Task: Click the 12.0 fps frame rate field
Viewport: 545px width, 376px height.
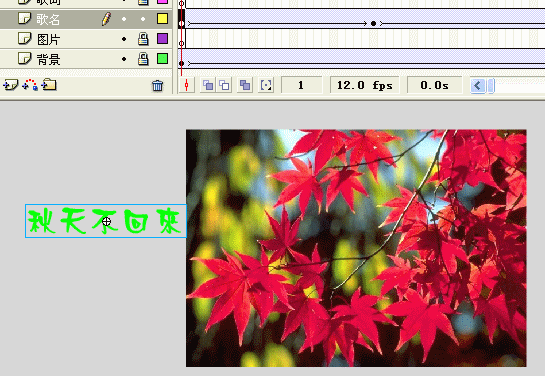Action: coord(365,85)
